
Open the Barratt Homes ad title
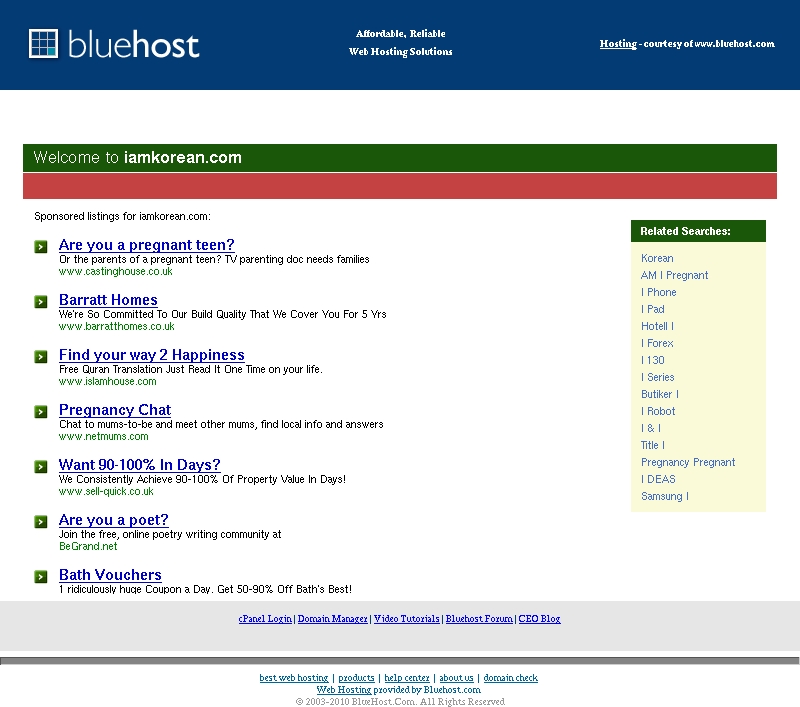[108, 300]
